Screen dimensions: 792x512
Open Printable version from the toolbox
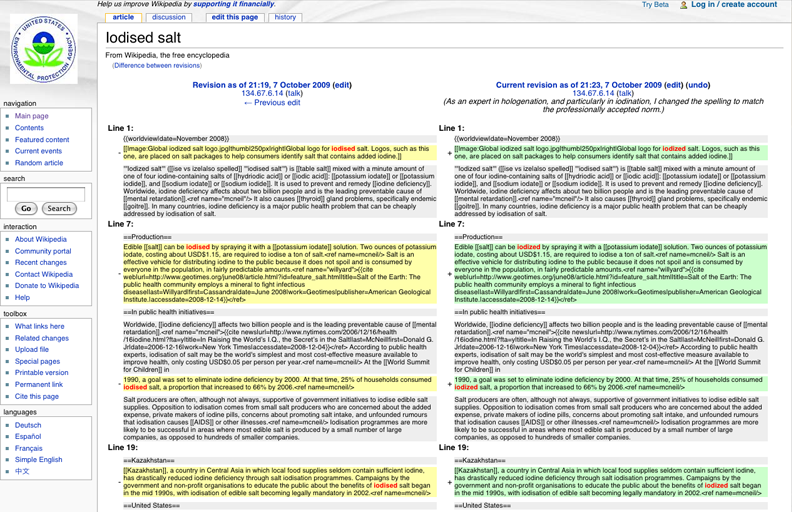coord(42,372)
